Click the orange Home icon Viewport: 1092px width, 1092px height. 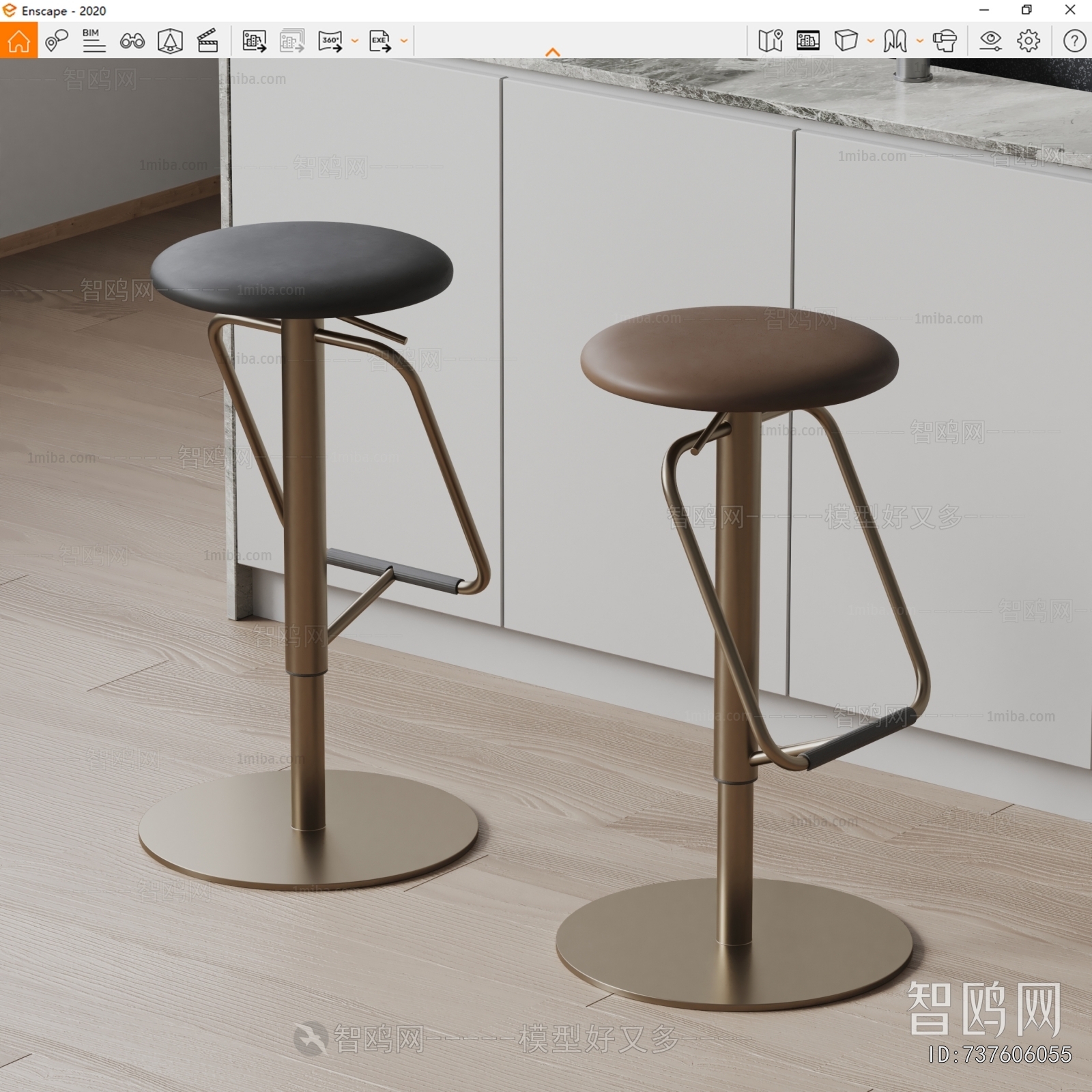(18, 40)
